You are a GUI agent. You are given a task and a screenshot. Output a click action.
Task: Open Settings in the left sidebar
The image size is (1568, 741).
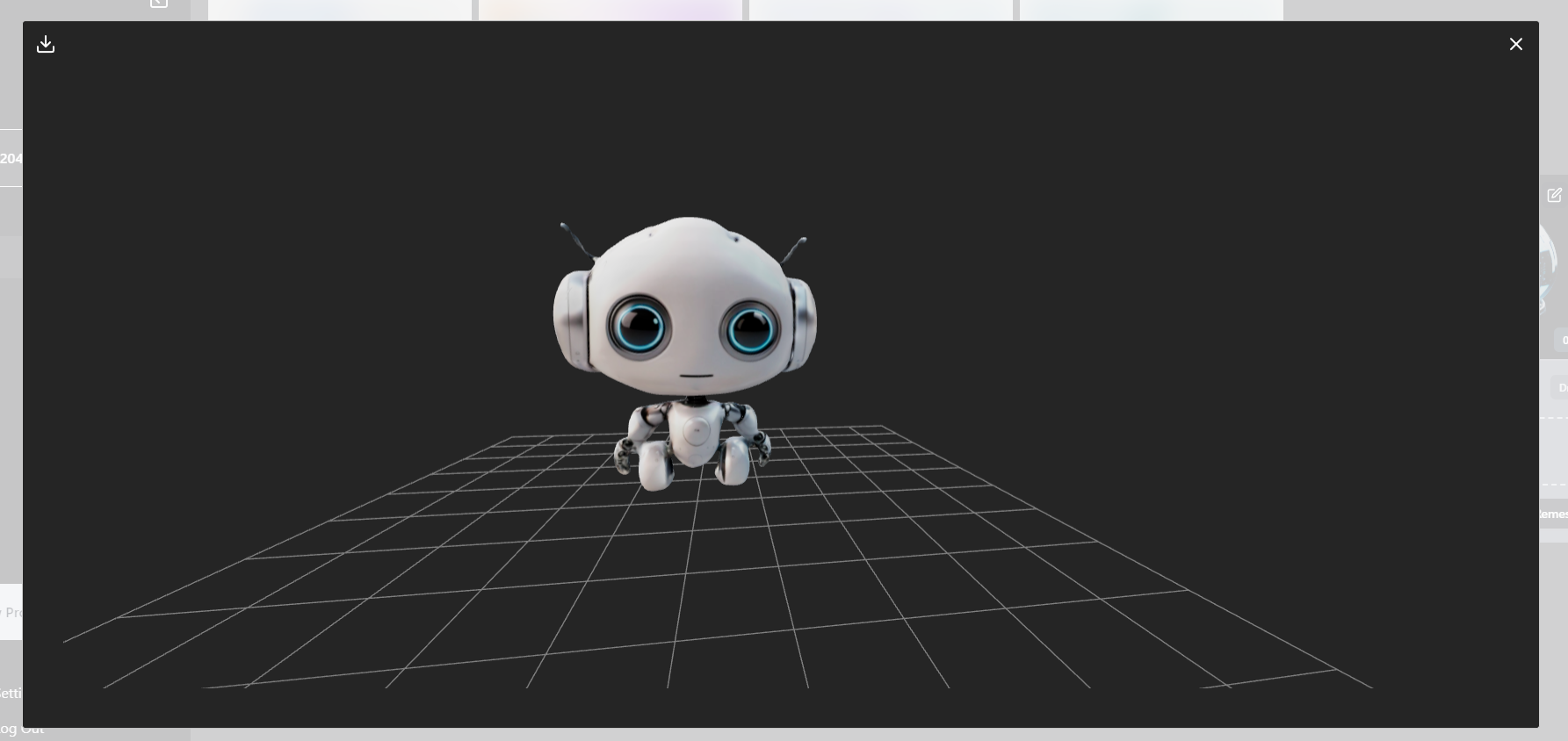pyautogui.click(x=11, y=693)
